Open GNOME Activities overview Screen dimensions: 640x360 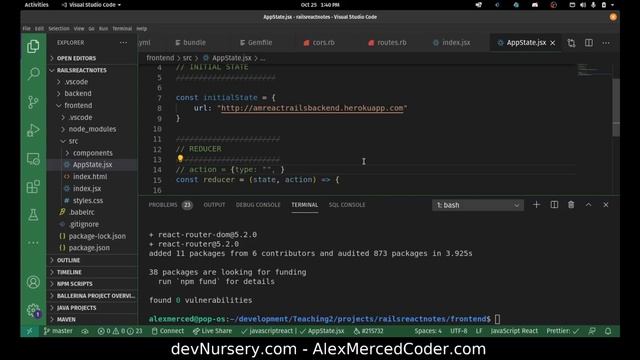(36, 5)
